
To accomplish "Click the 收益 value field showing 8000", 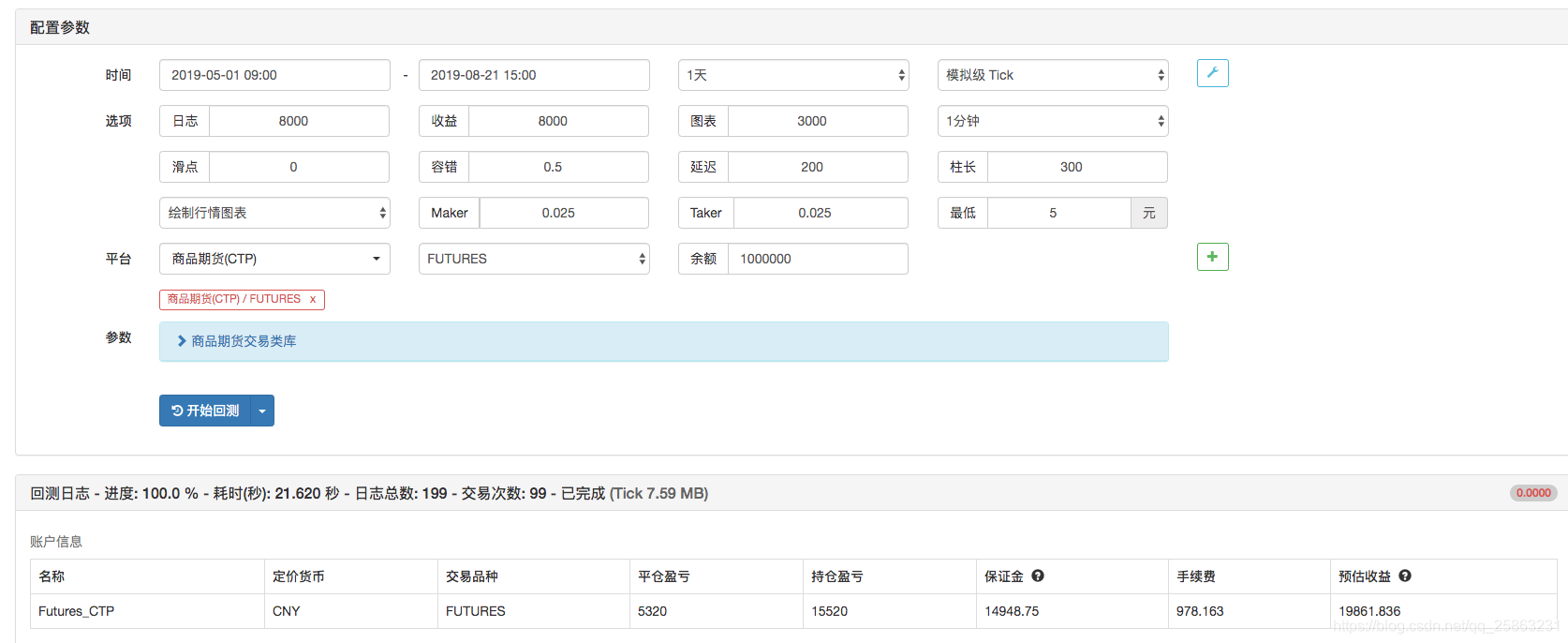I will 558,121.
